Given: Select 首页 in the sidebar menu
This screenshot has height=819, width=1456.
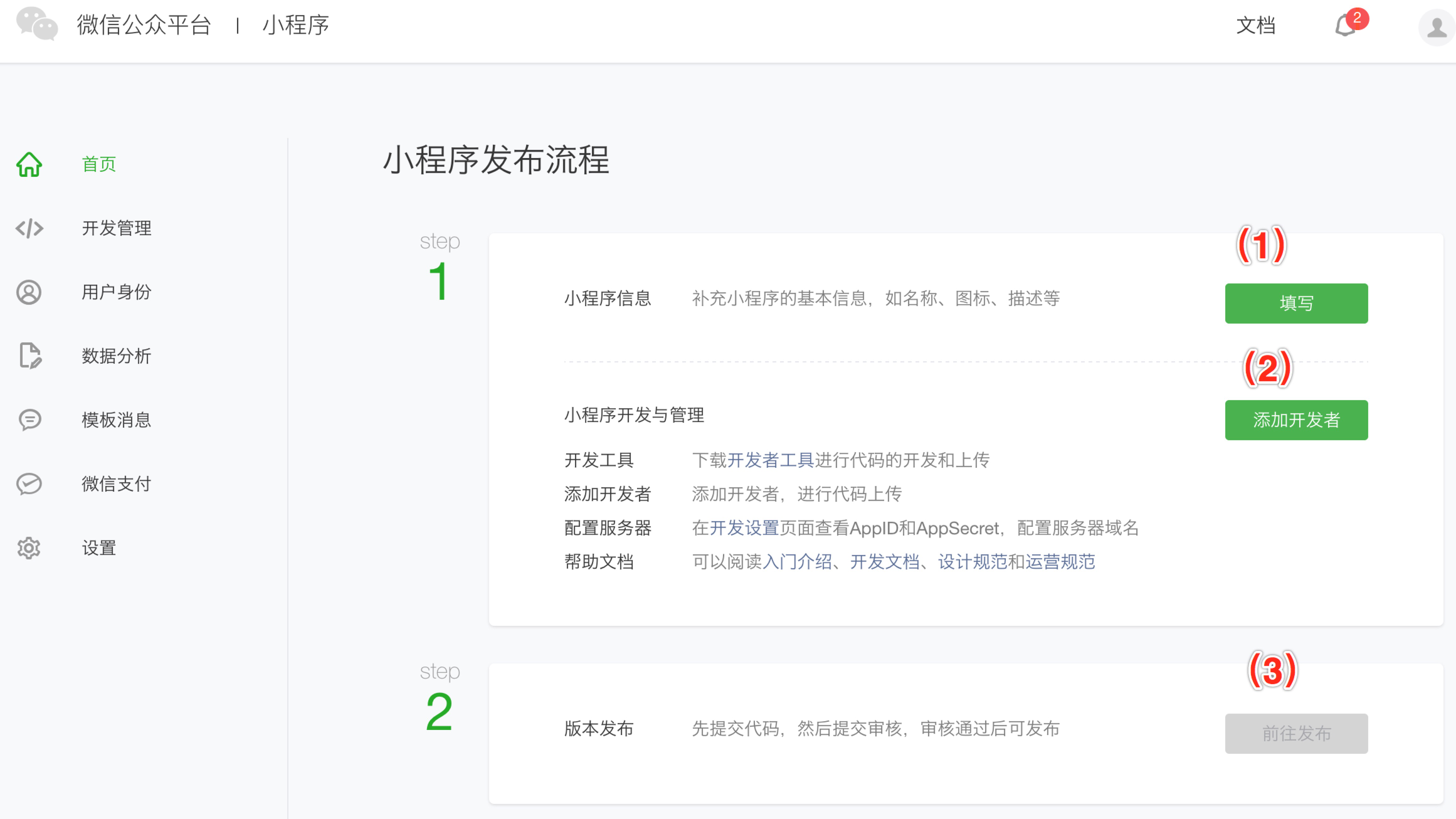Looking at the screenshot, I should 99,164.
